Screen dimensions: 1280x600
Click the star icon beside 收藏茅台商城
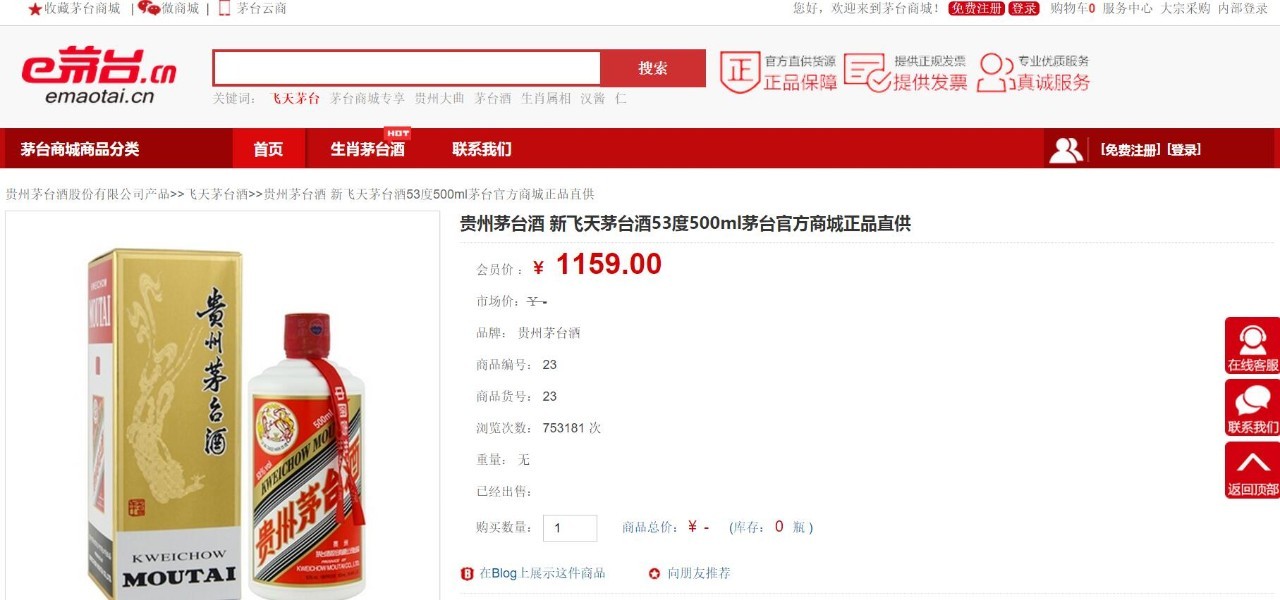(35, 9)
